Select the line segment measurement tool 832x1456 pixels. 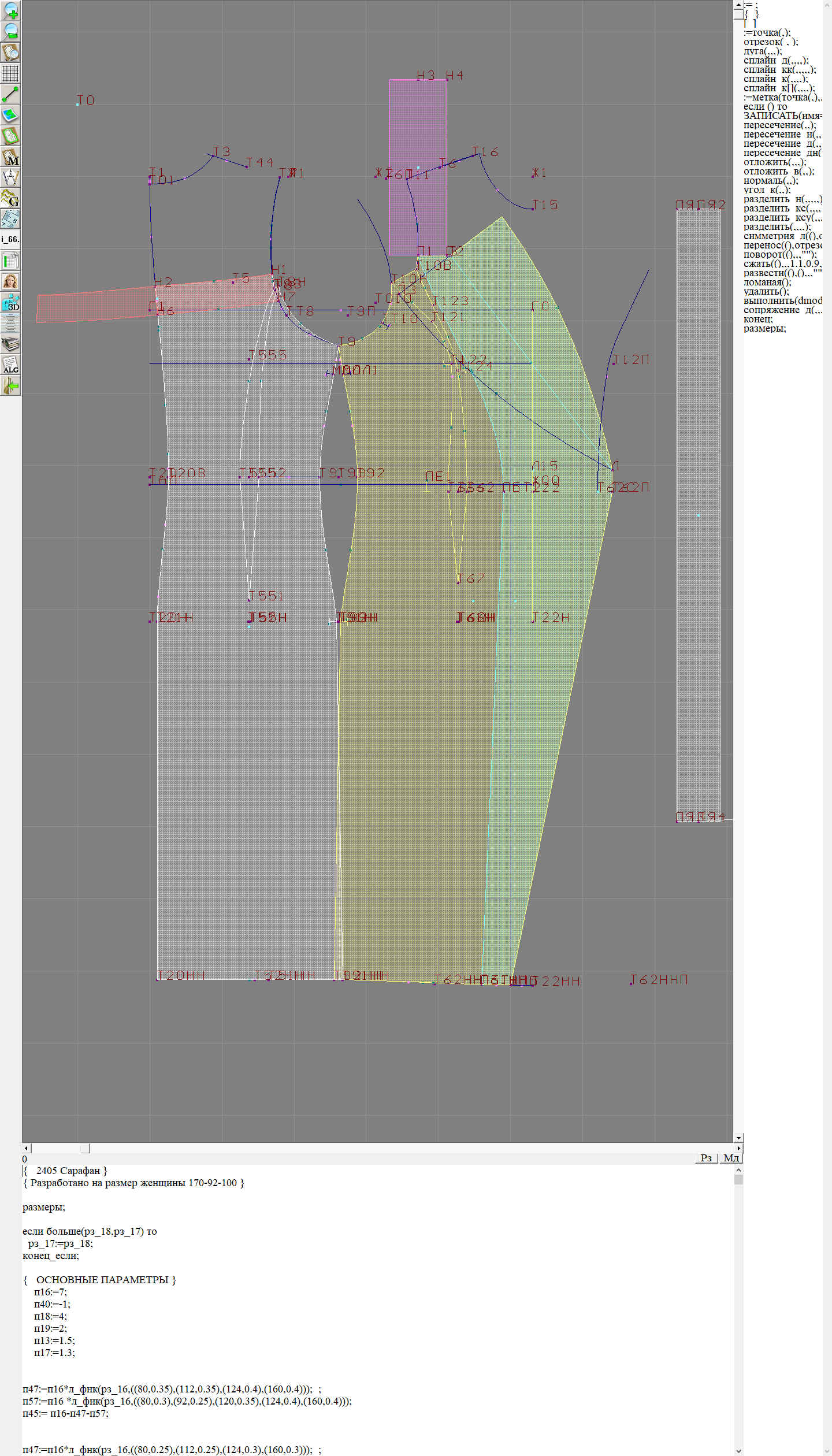[10, 94]
